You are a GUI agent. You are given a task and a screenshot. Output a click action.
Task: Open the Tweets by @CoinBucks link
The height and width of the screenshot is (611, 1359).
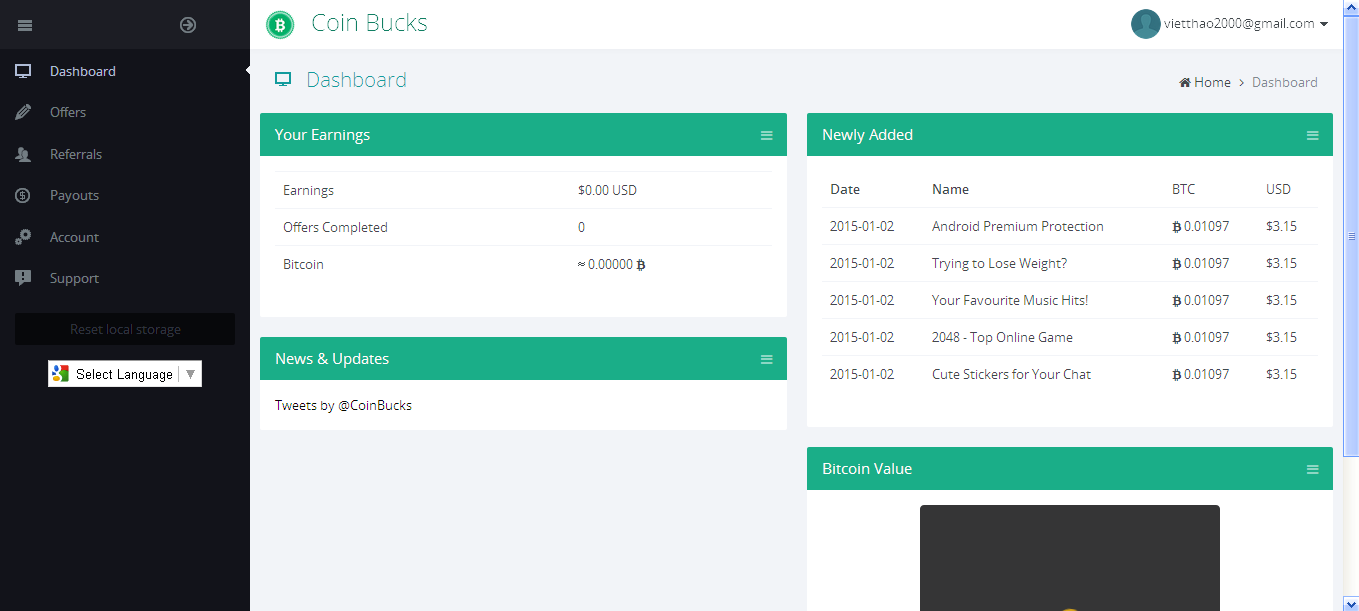343,405
